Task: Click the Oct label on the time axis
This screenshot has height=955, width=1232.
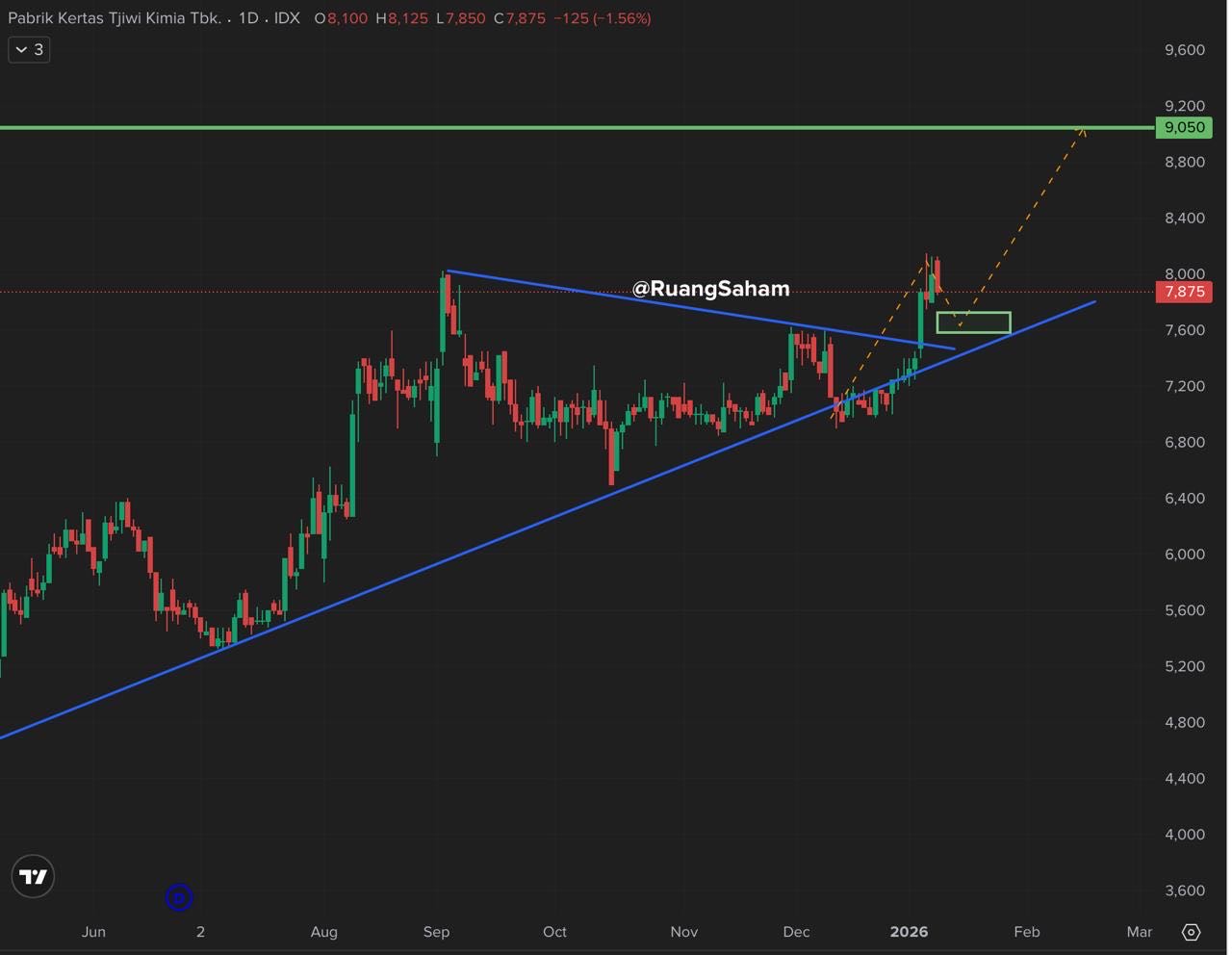Action: [554, 932]
